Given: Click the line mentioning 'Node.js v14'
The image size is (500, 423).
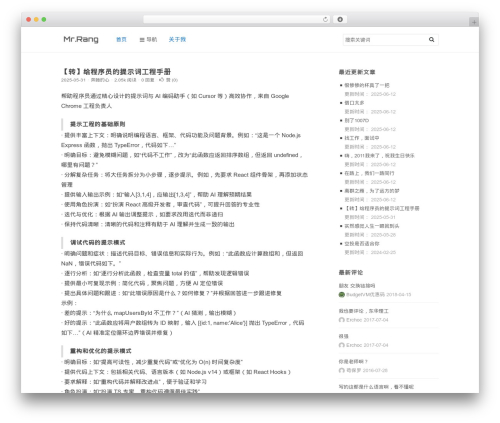Looking at the screenshot, I should coord(176,372).
